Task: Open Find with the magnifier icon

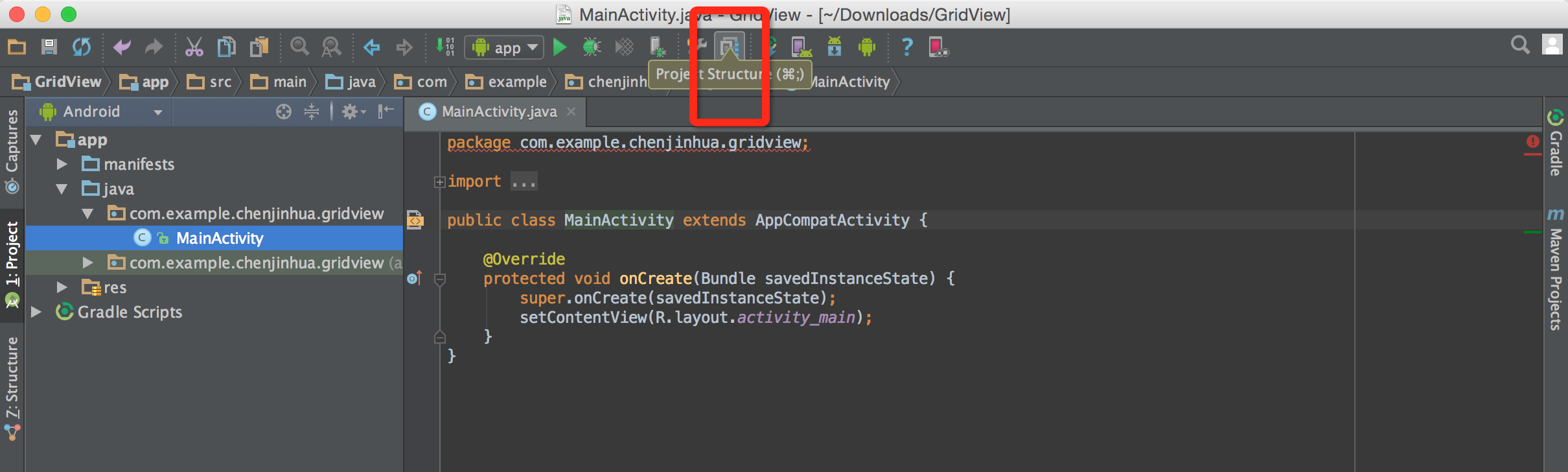Action: [299, 47]
